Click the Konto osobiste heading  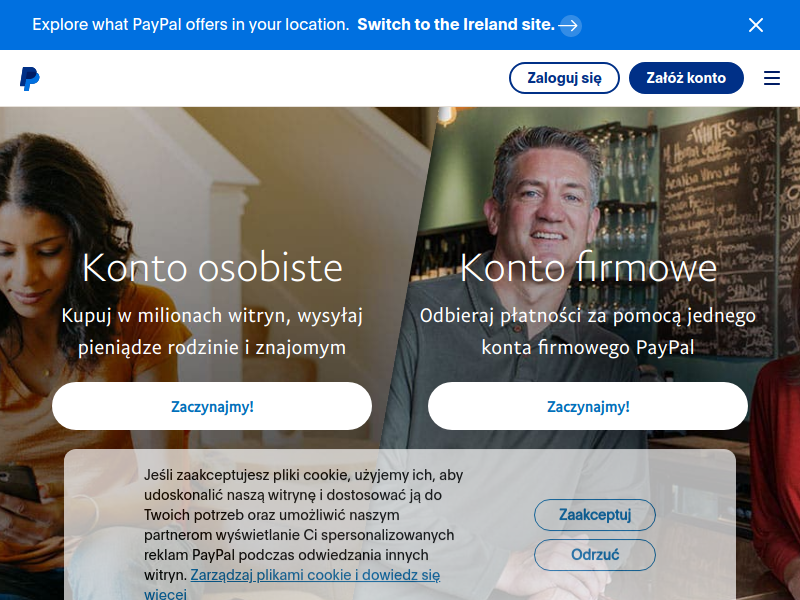pos(212,267)
